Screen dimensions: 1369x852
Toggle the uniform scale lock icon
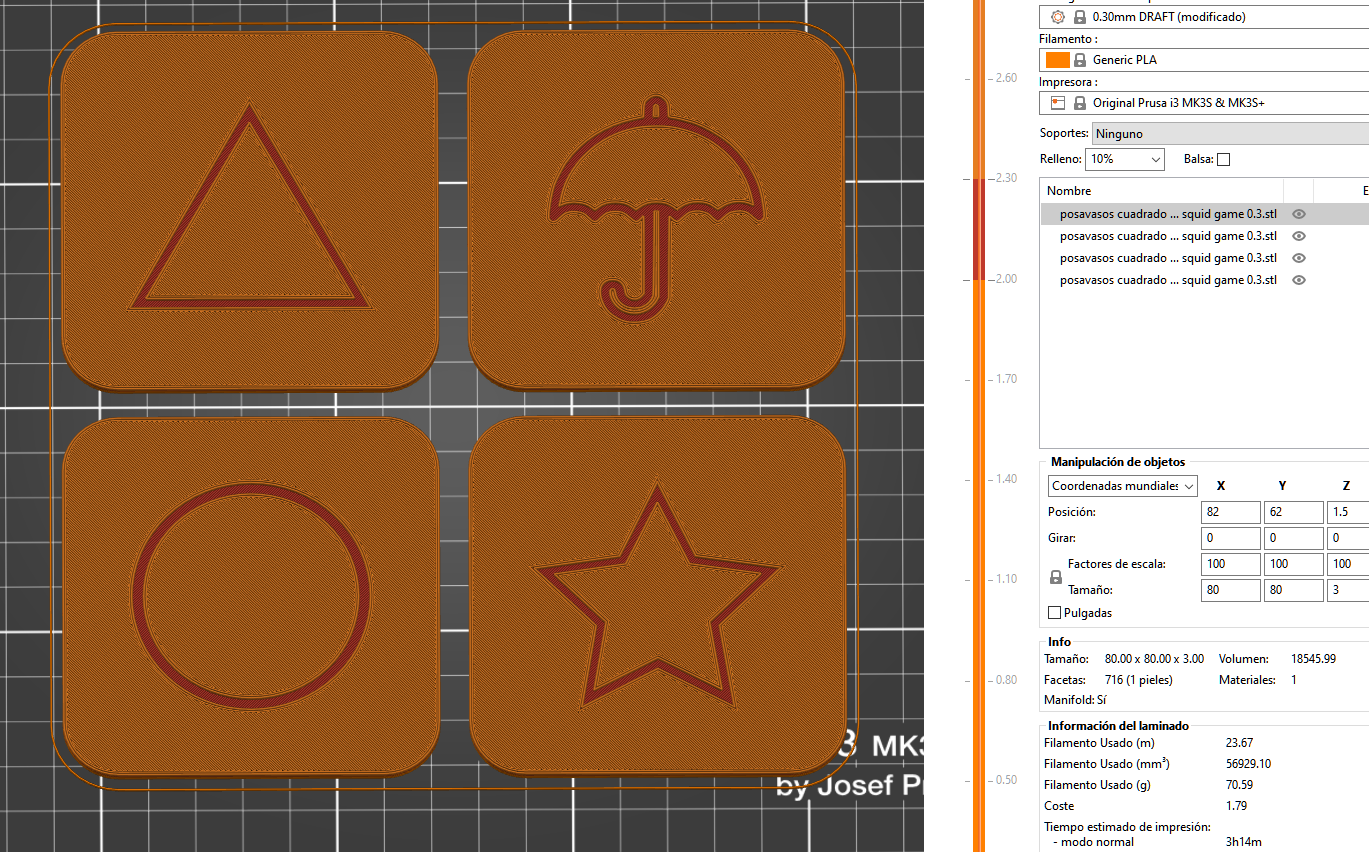point(1055,577)
